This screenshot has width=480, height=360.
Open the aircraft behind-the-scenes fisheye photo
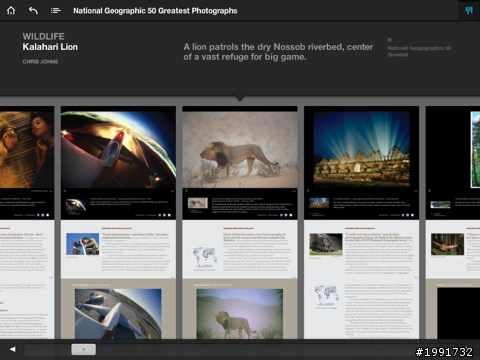click(118, 314)
